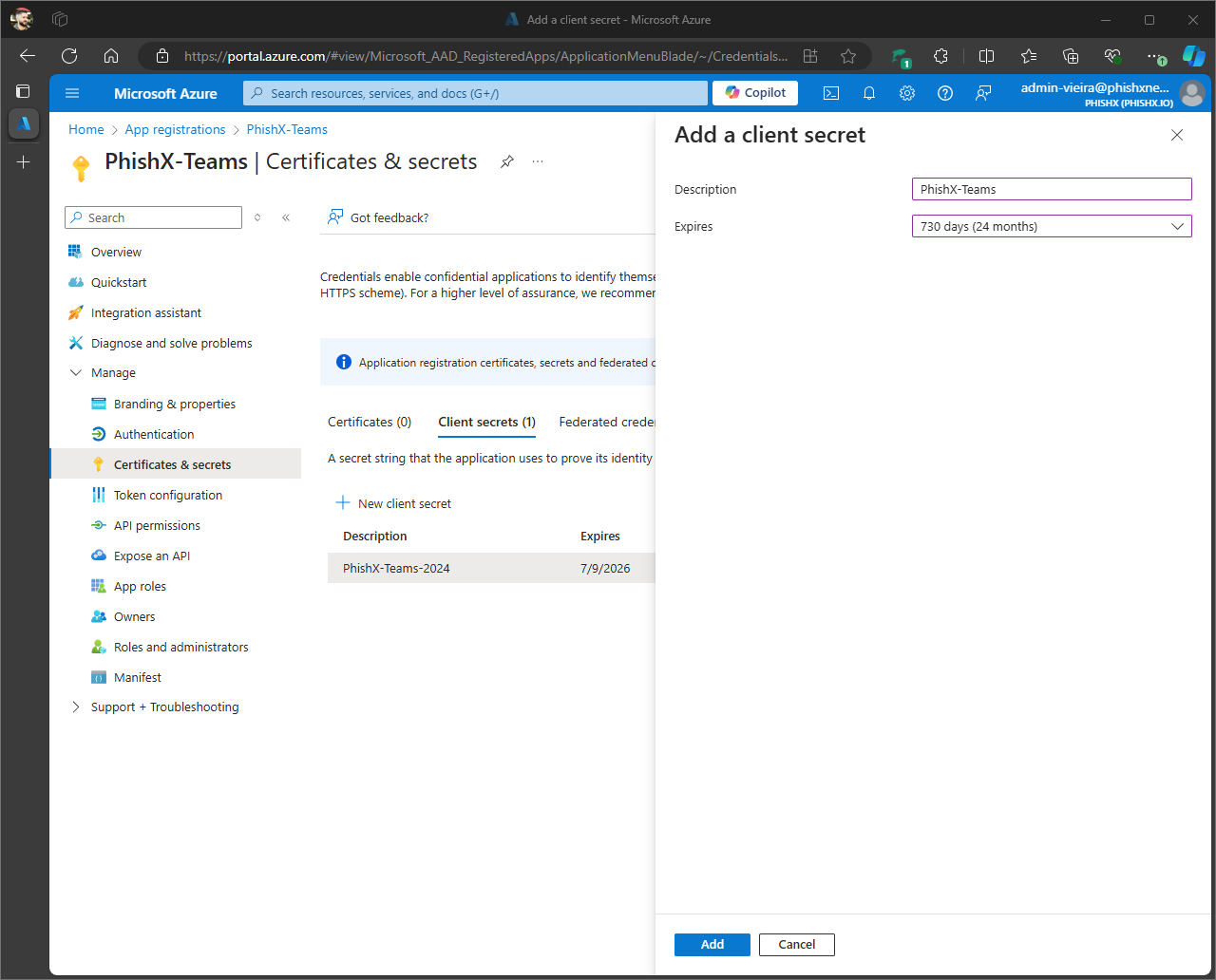Click the sidebar Search field
1216x980 pixels.
click(153, 217)
